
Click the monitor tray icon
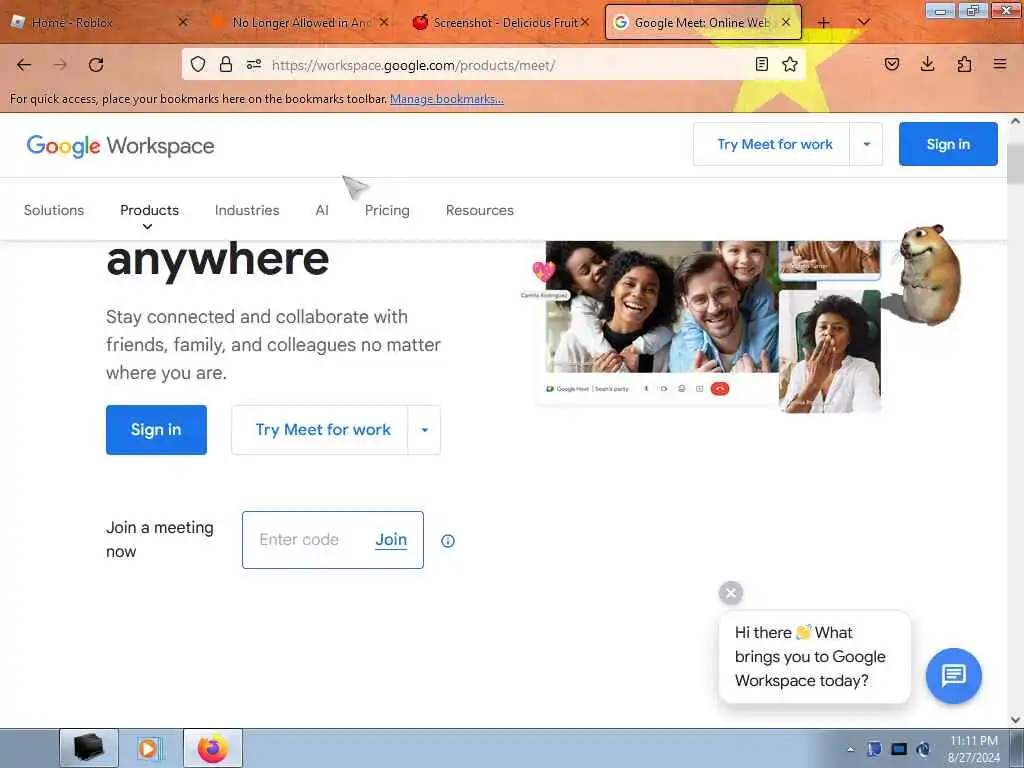tap(899, 749)
